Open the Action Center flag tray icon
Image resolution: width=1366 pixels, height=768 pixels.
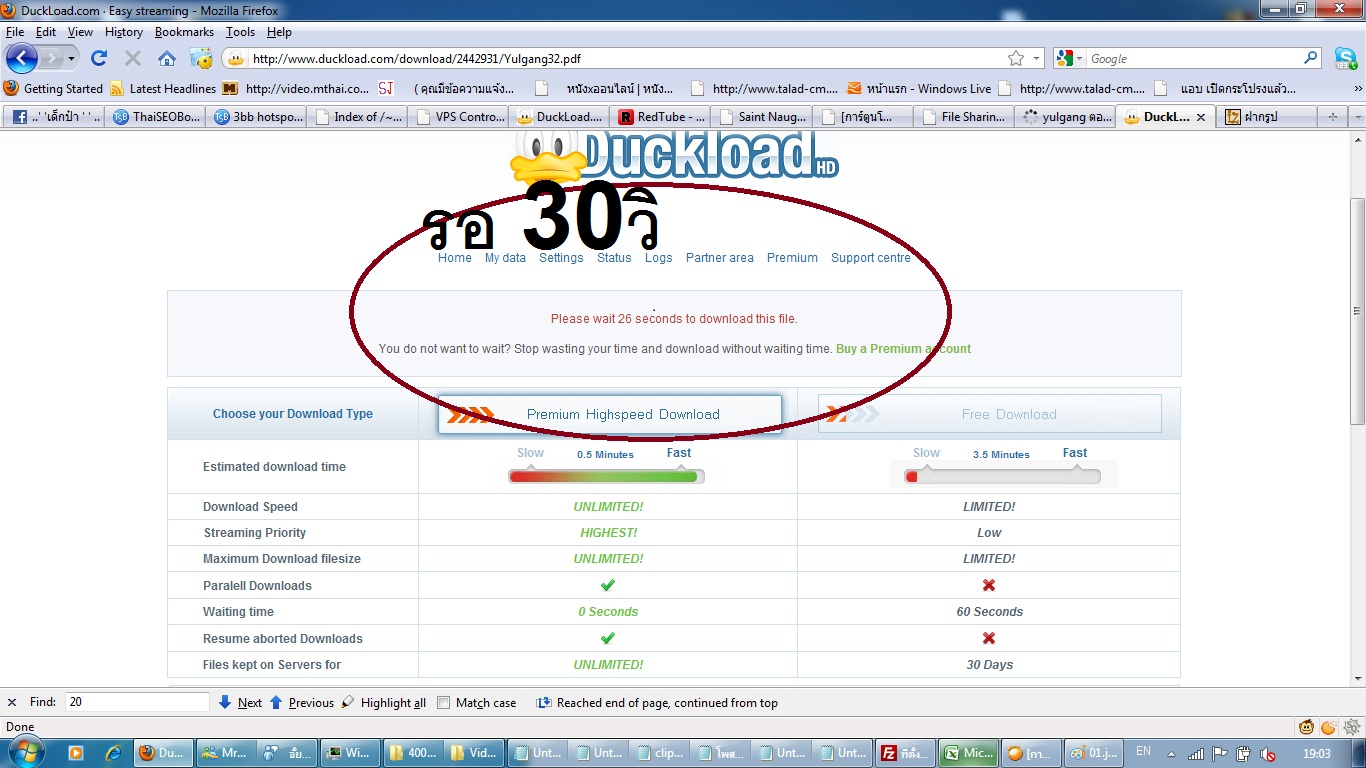pos(1220,754)
